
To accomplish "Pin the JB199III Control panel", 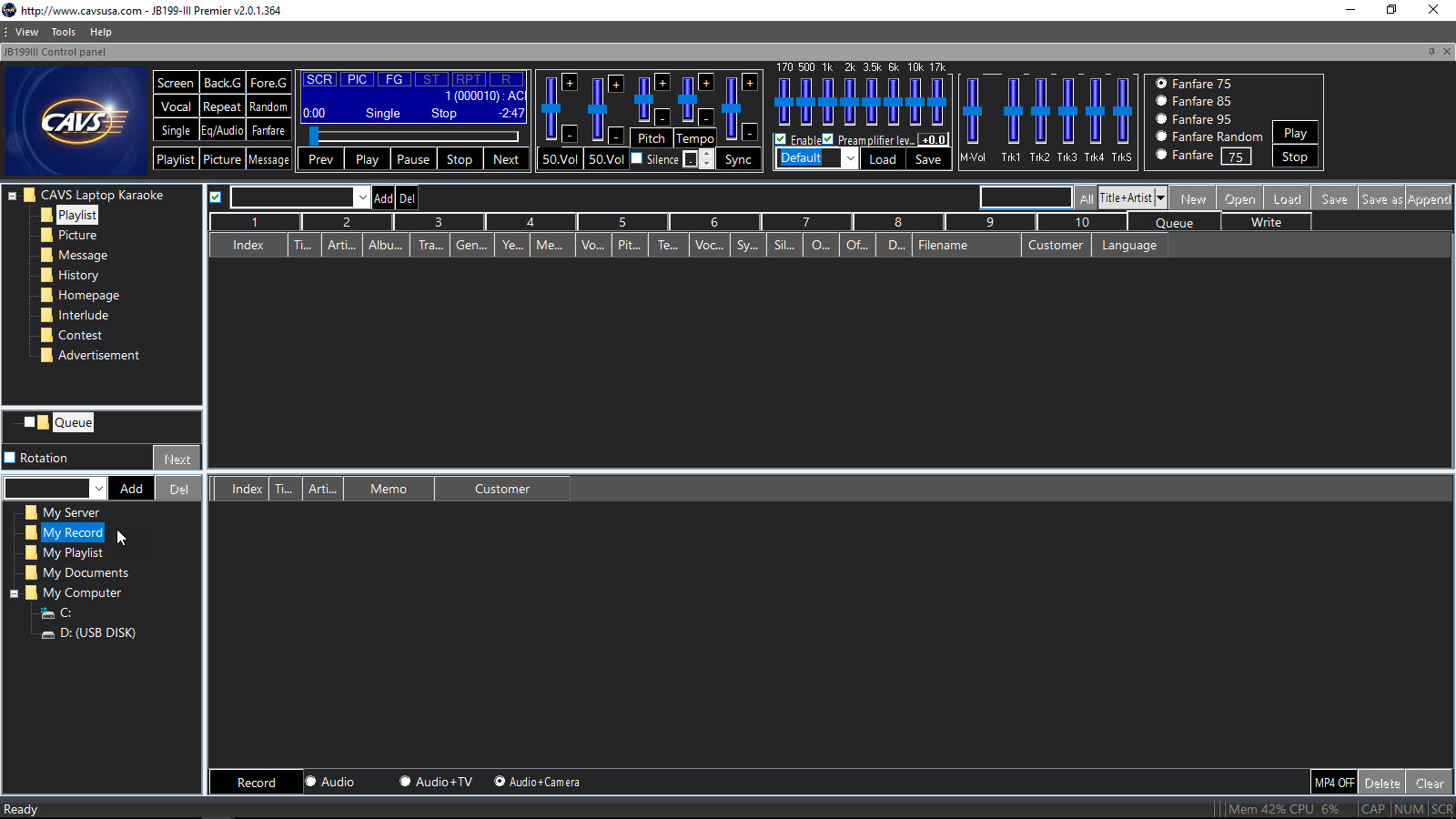I will (1431, 52).
